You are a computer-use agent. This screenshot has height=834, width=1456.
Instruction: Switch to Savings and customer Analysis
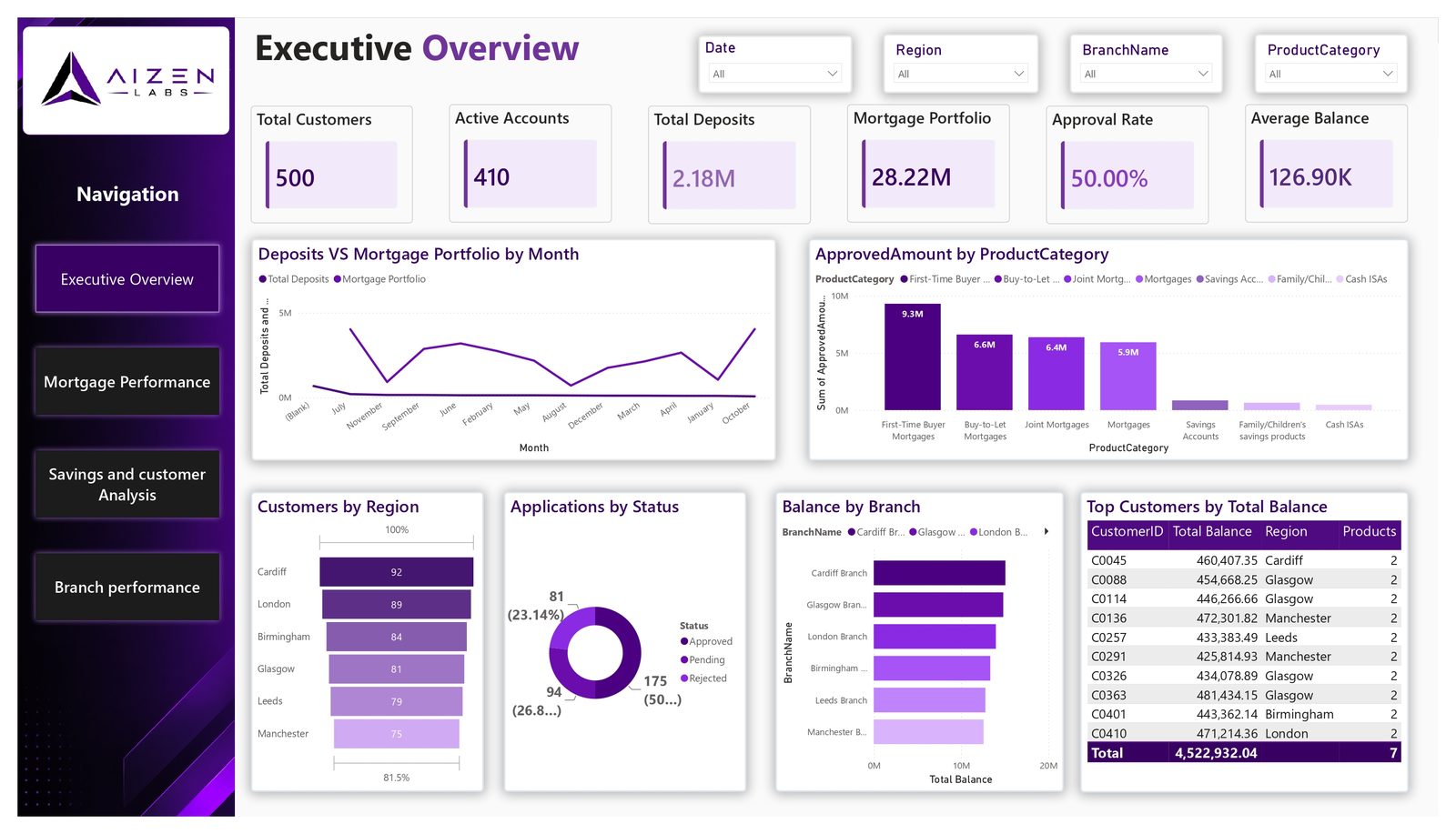pyautogui.click(x=127, y=485)
